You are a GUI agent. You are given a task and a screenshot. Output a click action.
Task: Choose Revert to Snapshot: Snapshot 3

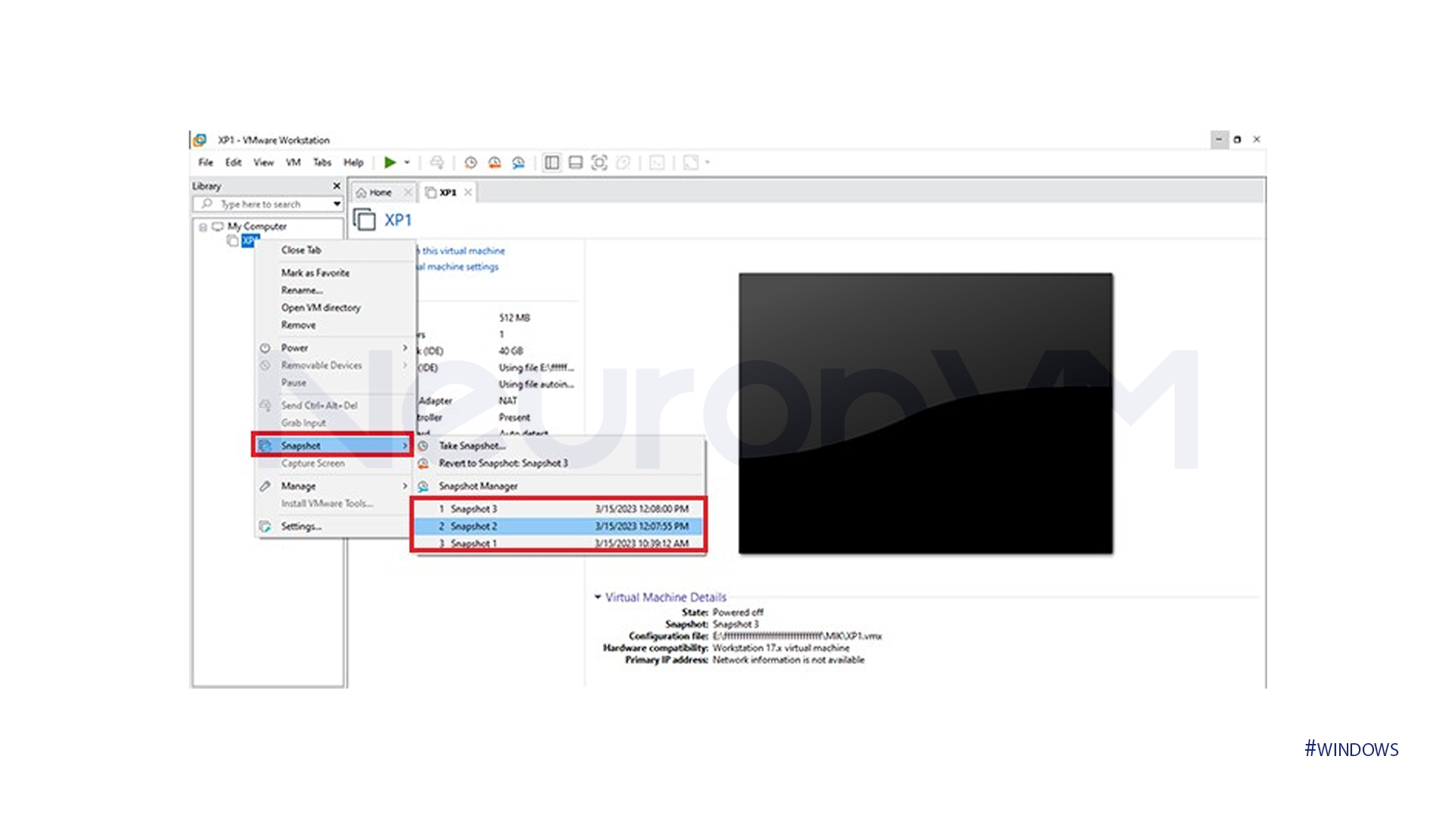(x=560, y=463)
